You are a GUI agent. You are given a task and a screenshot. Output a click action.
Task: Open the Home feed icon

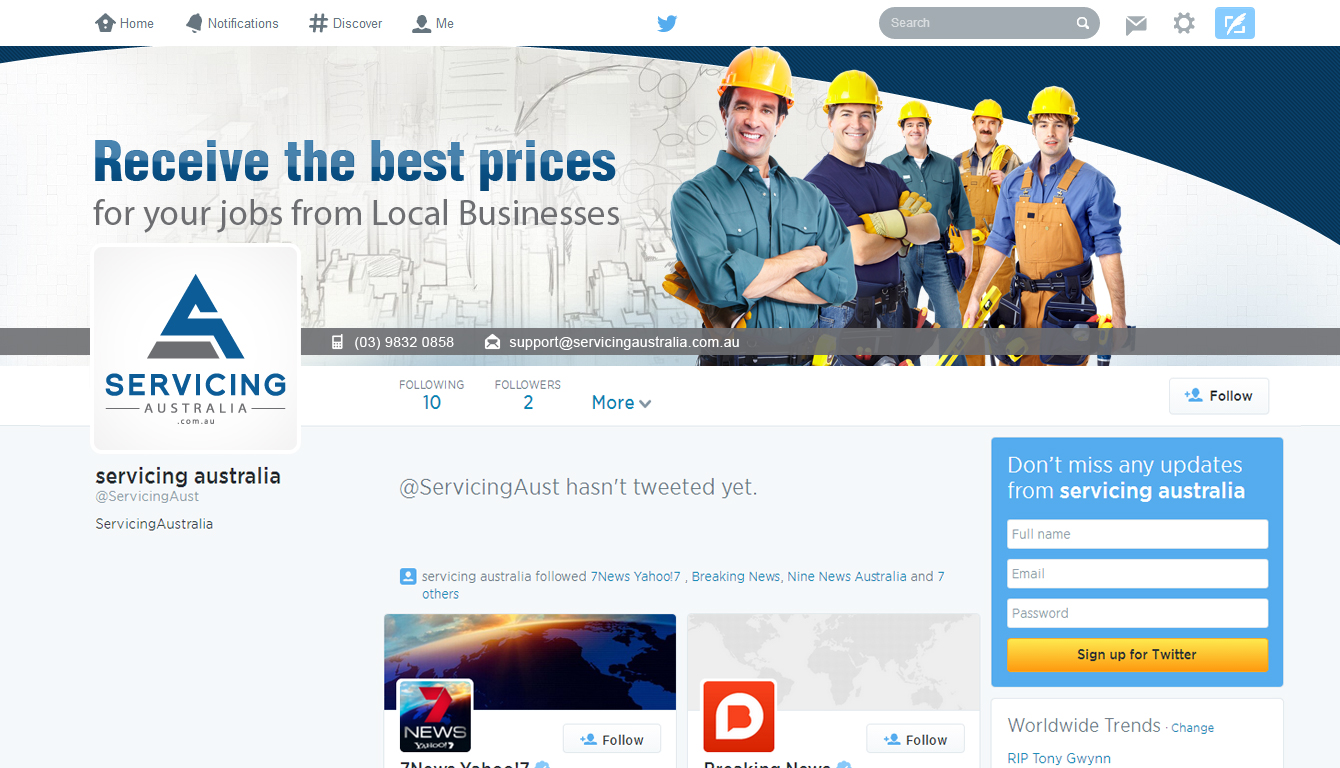point(108,22)
